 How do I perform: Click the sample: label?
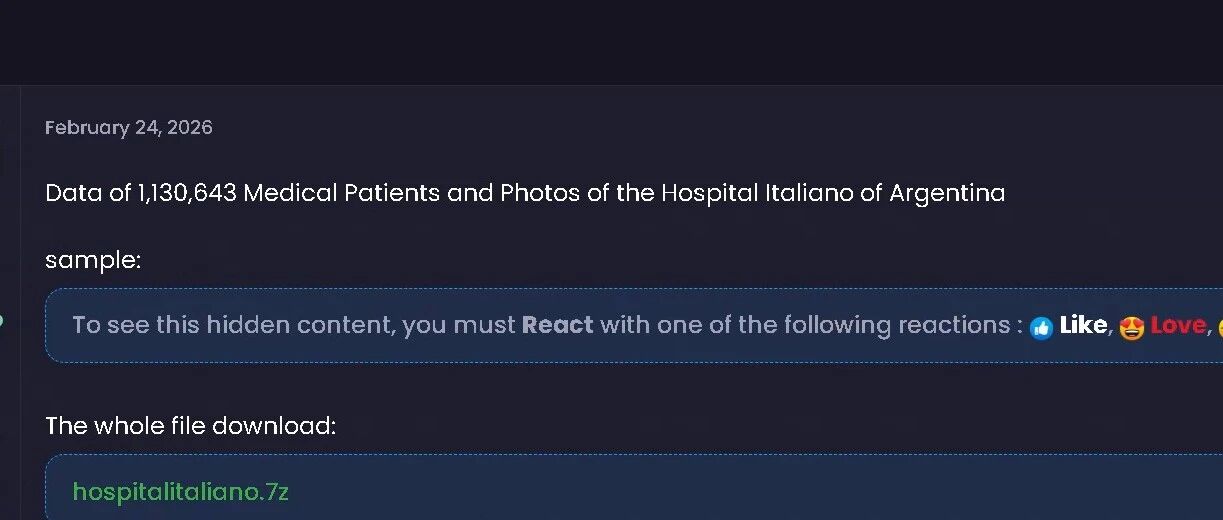click(93, 260)
